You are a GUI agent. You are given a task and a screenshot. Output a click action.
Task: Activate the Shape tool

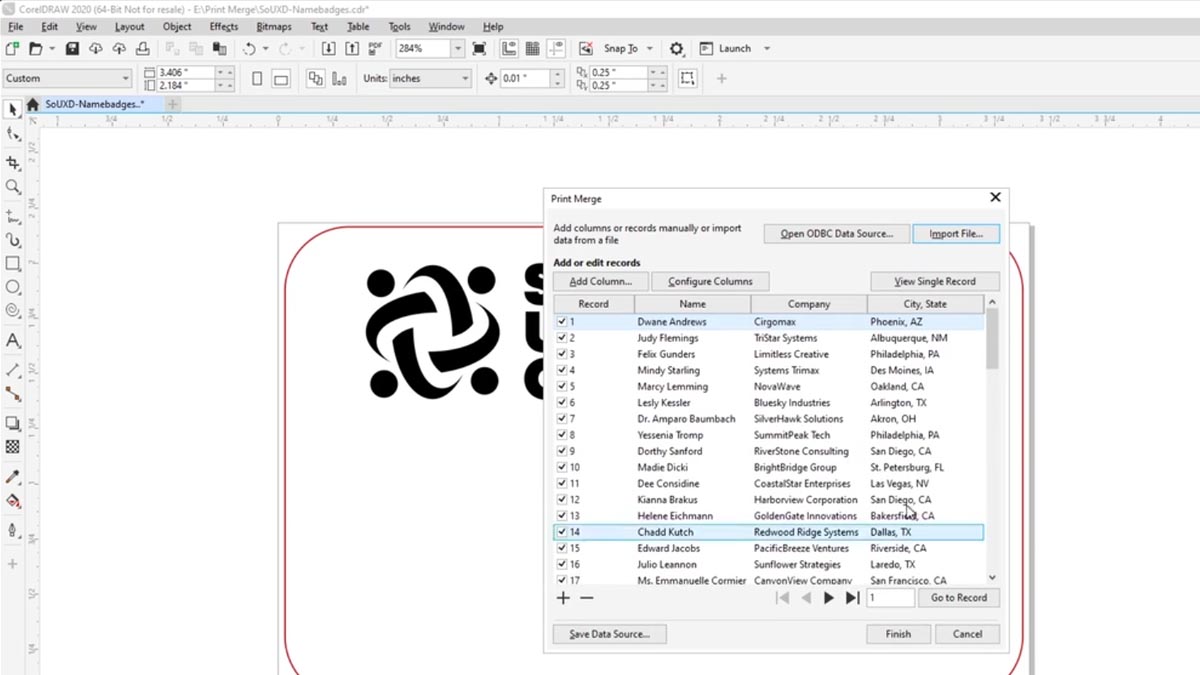click(x=13, y=134)
